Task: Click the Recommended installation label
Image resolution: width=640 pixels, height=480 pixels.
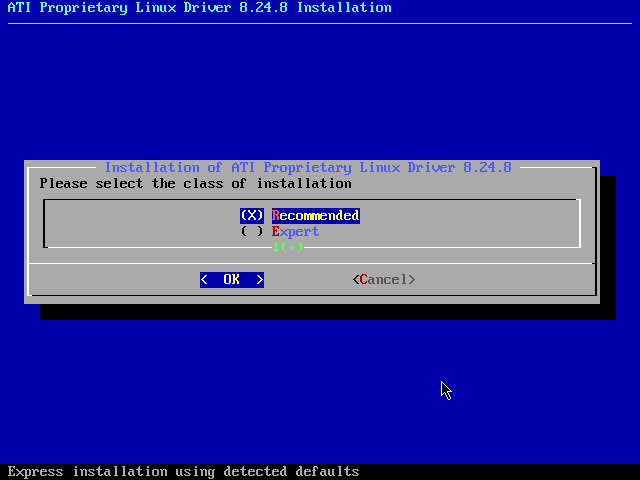Action: [x=316, y=216]
